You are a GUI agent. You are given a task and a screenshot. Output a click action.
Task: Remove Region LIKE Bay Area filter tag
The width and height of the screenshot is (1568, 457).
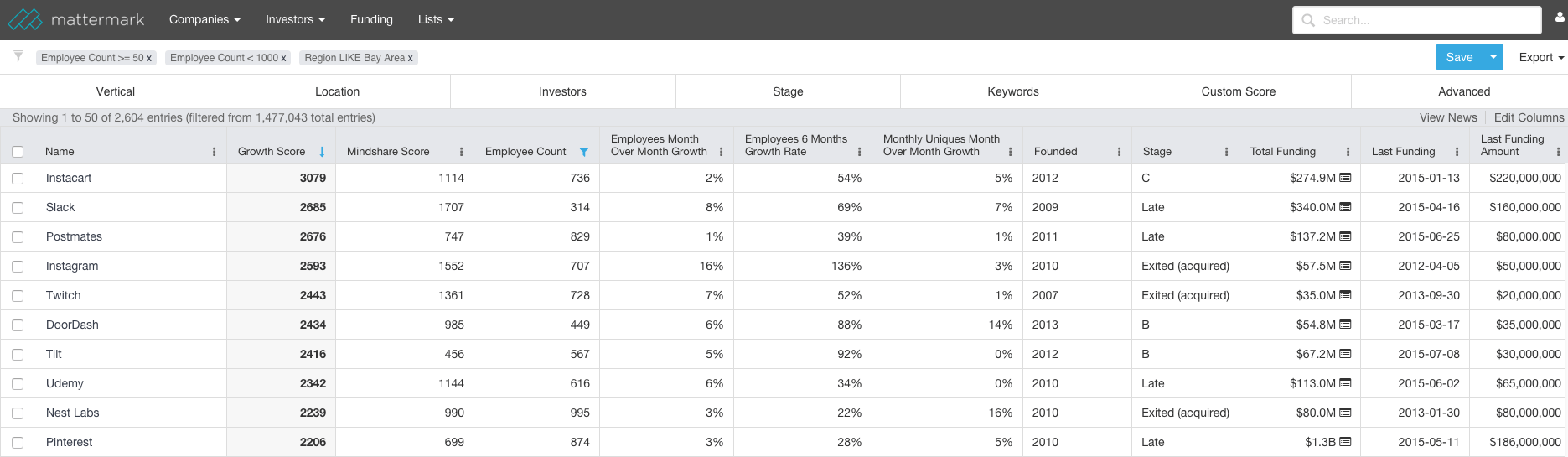click(411, 58)
